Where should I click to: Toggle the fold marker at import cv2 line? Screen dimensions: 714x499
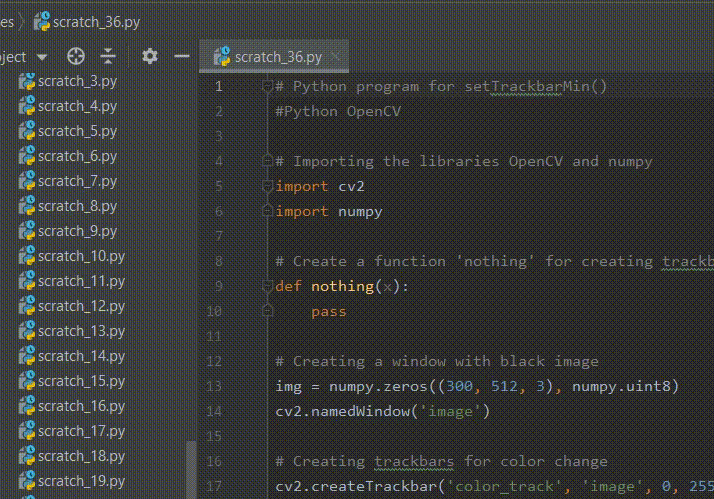pos(267,186)
